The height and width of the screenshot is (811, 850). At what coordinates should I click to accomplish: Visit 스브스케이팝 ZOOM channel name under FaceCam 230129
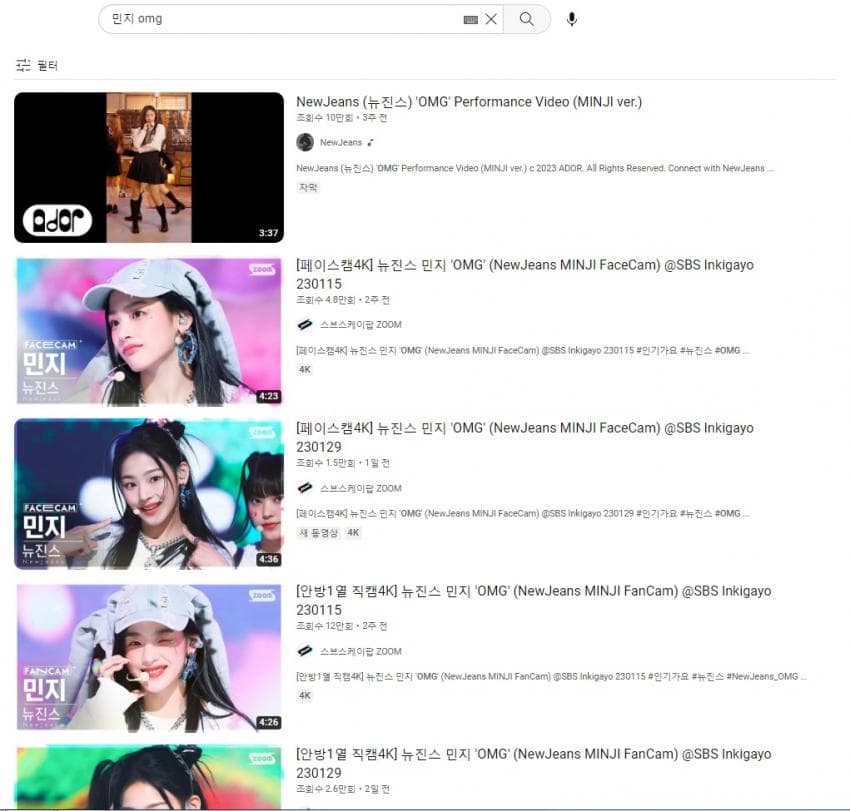pyautogui.click(x=360, y=488)
